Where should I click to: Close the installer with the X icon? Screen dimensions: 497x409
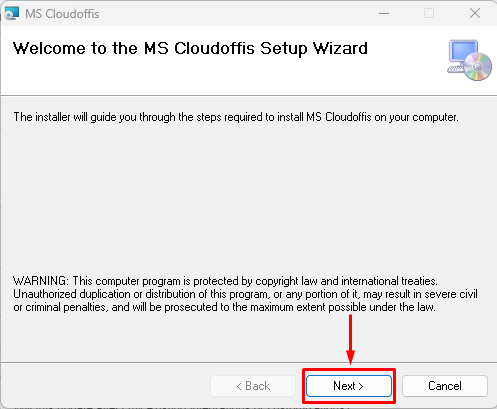(475, 14)
